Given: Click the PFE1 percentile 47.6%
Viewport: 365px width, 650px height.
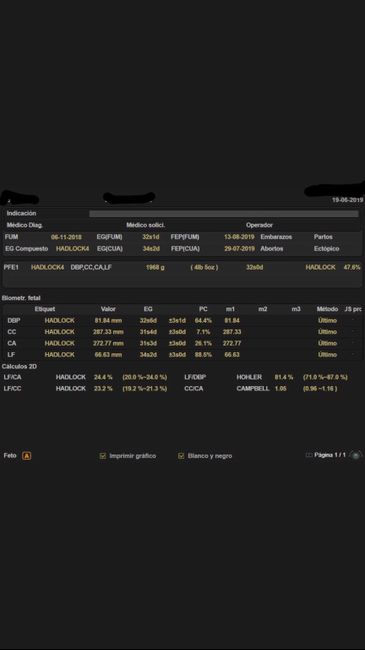Looking at the screenshot, I should pyautogui.click(x=352, y=267).
